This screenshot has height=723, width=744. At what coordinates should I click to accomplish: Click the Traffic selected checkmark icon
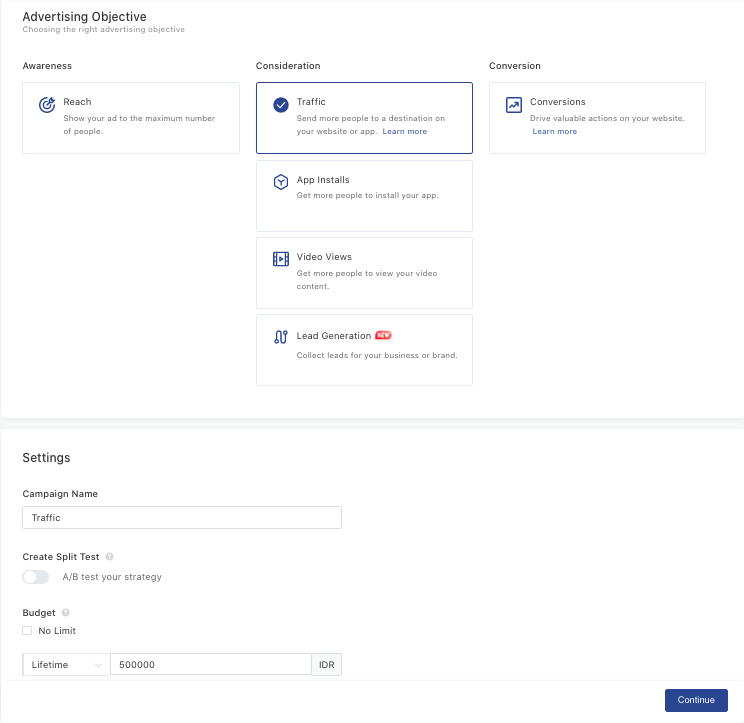(x=281, y=105)
